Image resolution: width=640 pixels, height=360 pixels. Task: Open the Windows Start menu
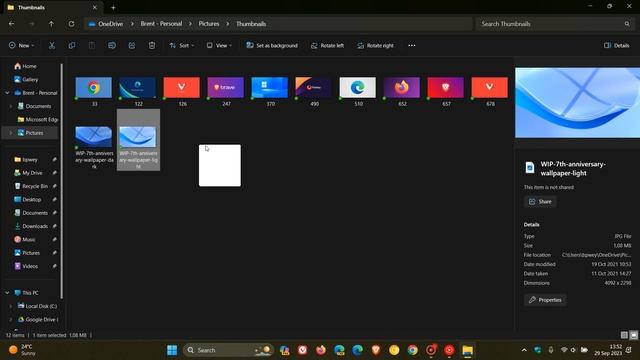click(172, 350)
